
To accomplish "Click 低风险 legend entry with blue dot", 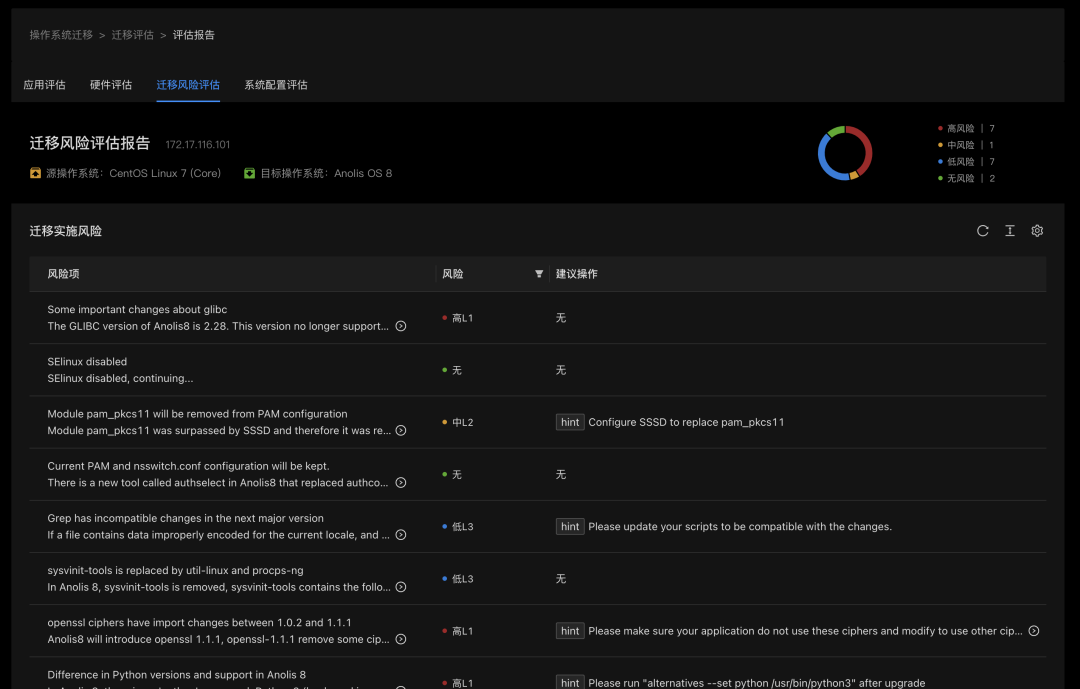I will click(x=966, y=161).
